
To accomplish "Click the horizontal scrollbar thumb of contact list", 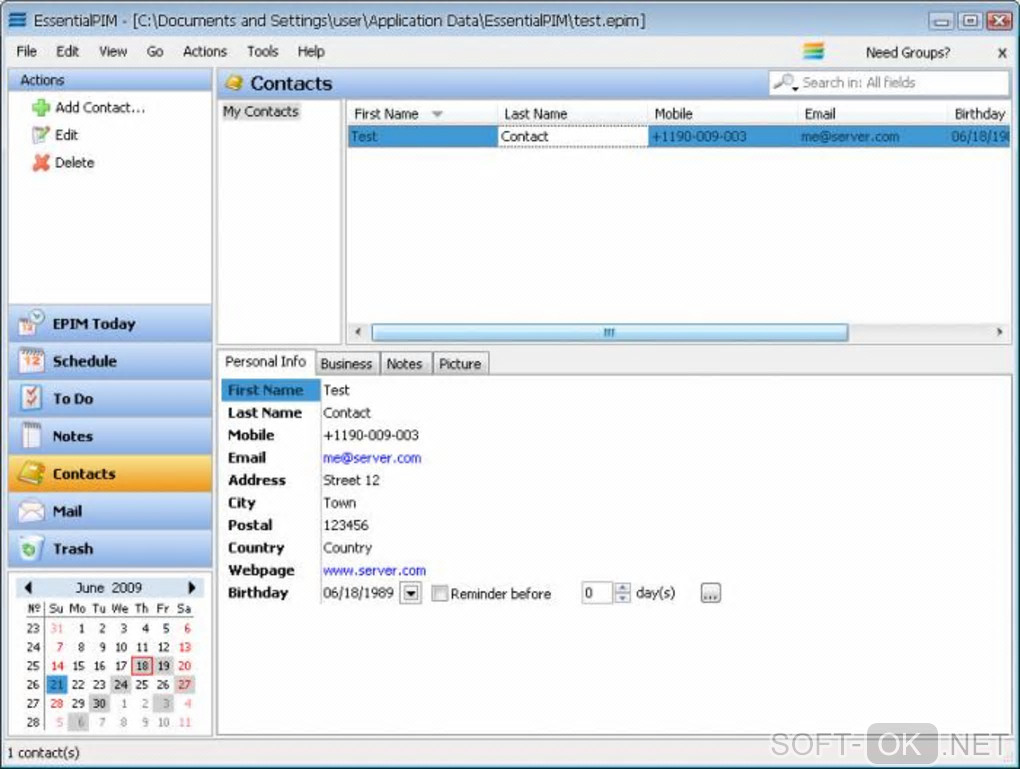I will click(610, 332).
